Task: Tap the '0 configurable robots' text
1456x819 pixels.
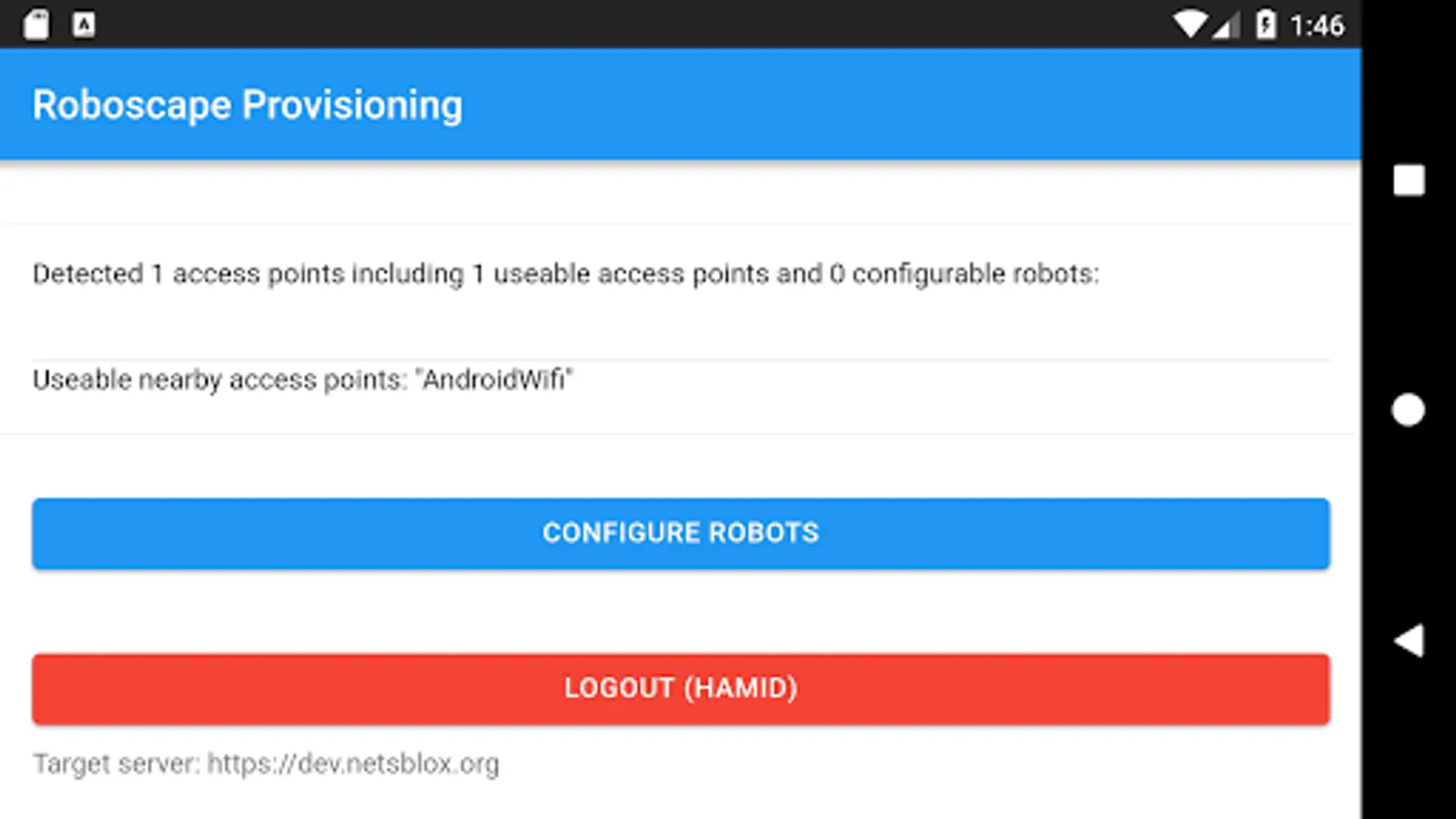Action: [x=963, y=274]
